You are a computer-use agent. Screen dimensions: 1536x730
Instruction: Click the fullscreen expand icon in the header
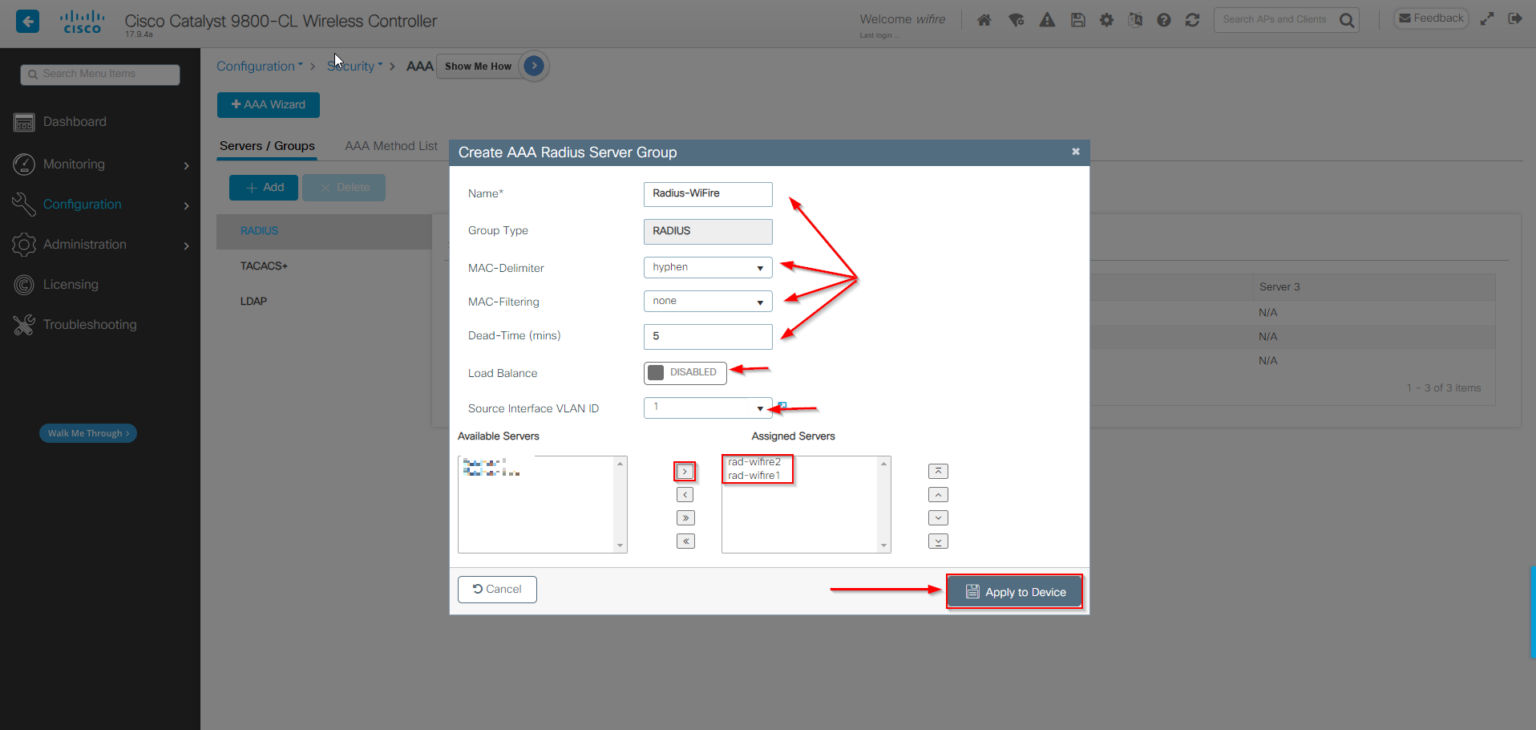[1487, 18]
